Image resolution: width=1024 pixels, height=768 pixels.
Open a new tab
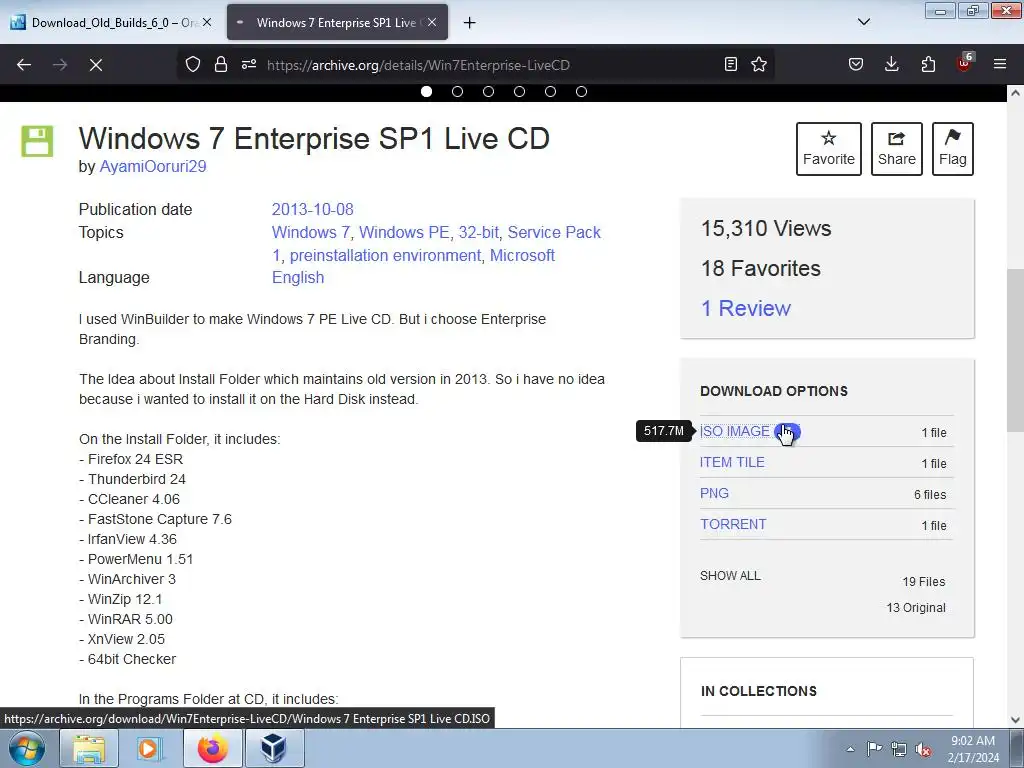[470, 23]
